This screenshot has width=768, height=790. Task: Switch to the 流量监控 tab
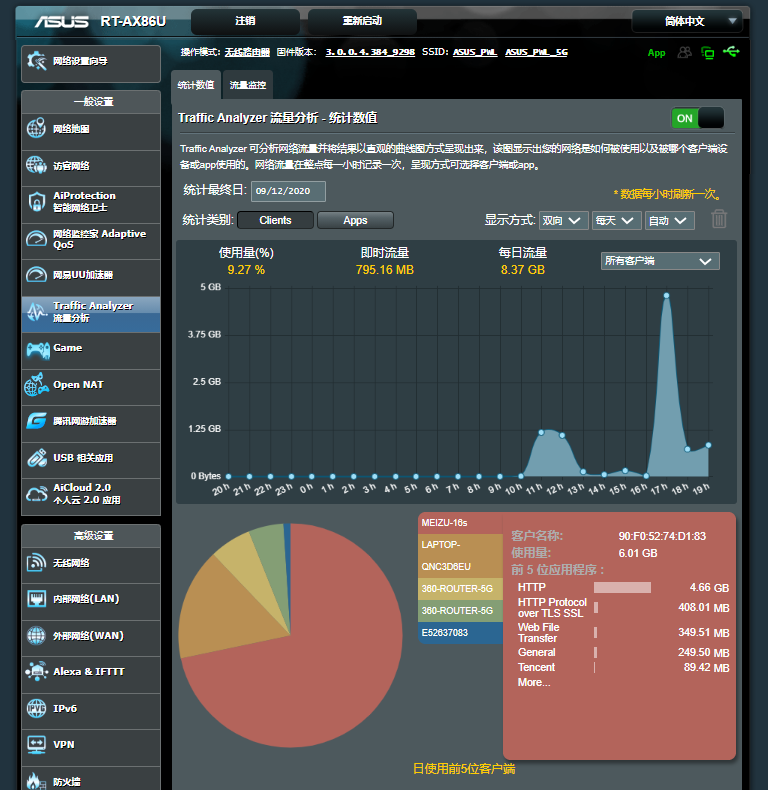pos(248,85)
